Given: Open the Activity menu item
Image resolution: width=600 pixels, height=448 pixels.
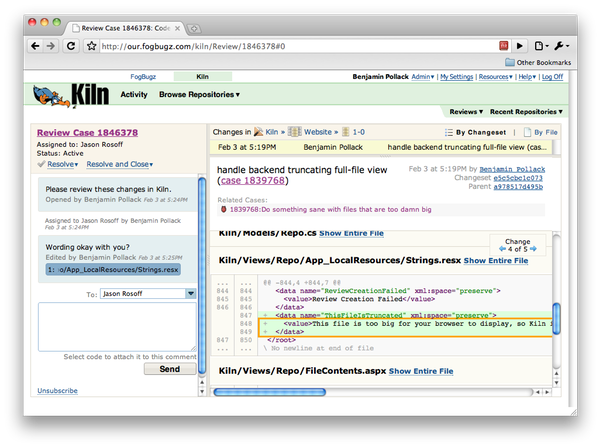Looking at the screenshot, I should click(x=134, y=94).
